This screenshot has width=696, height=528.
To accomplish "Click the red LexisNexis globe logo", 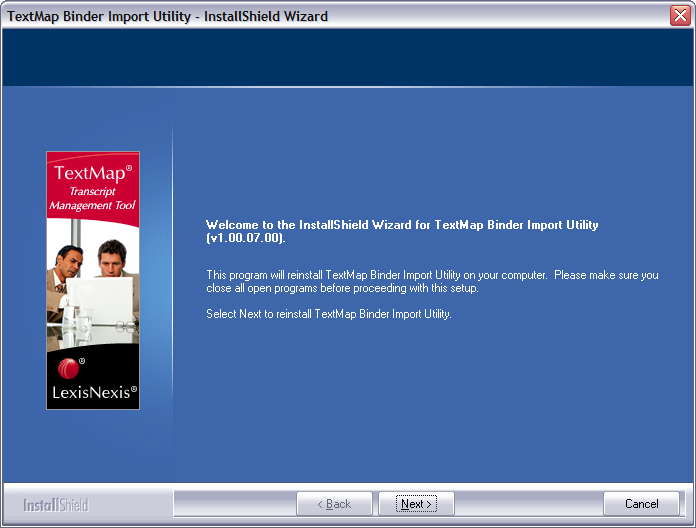I will tap(68, 368).
